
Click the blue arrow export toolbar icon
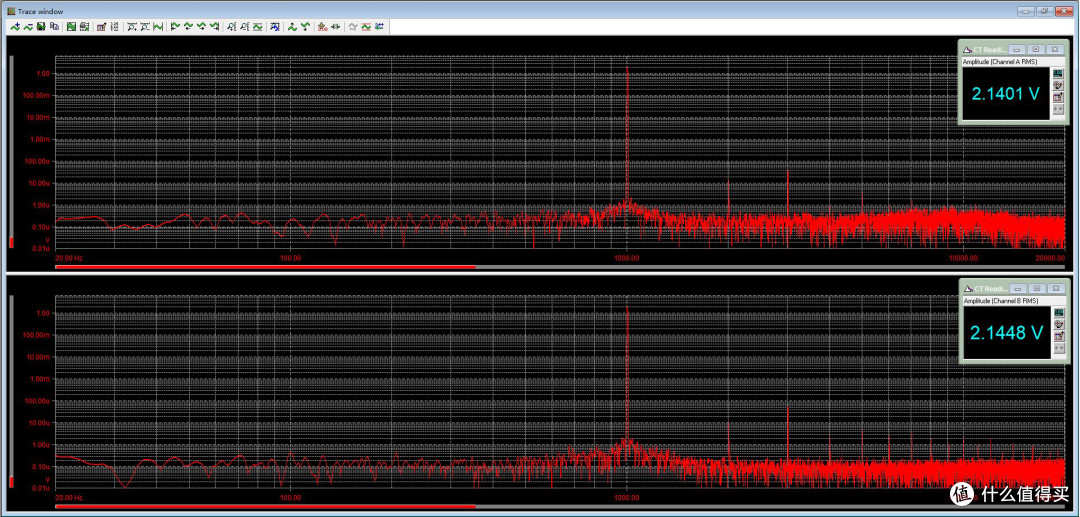coord(275,27)
